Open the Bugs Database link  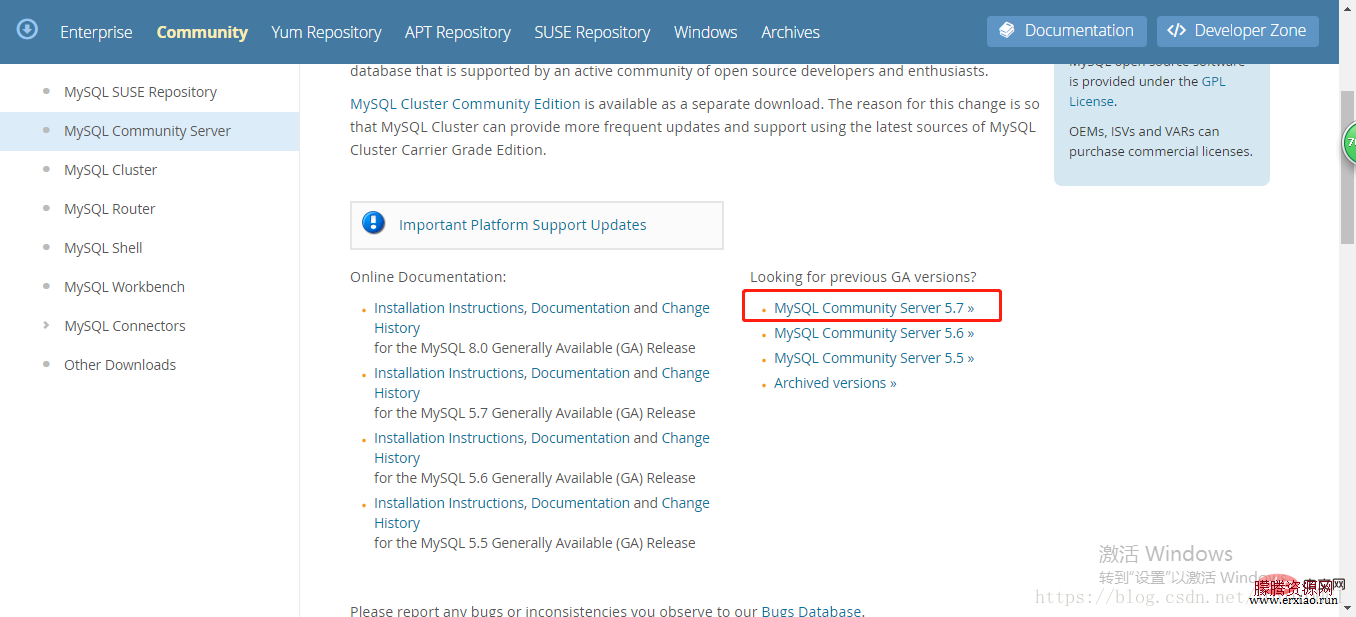[811, 611]
